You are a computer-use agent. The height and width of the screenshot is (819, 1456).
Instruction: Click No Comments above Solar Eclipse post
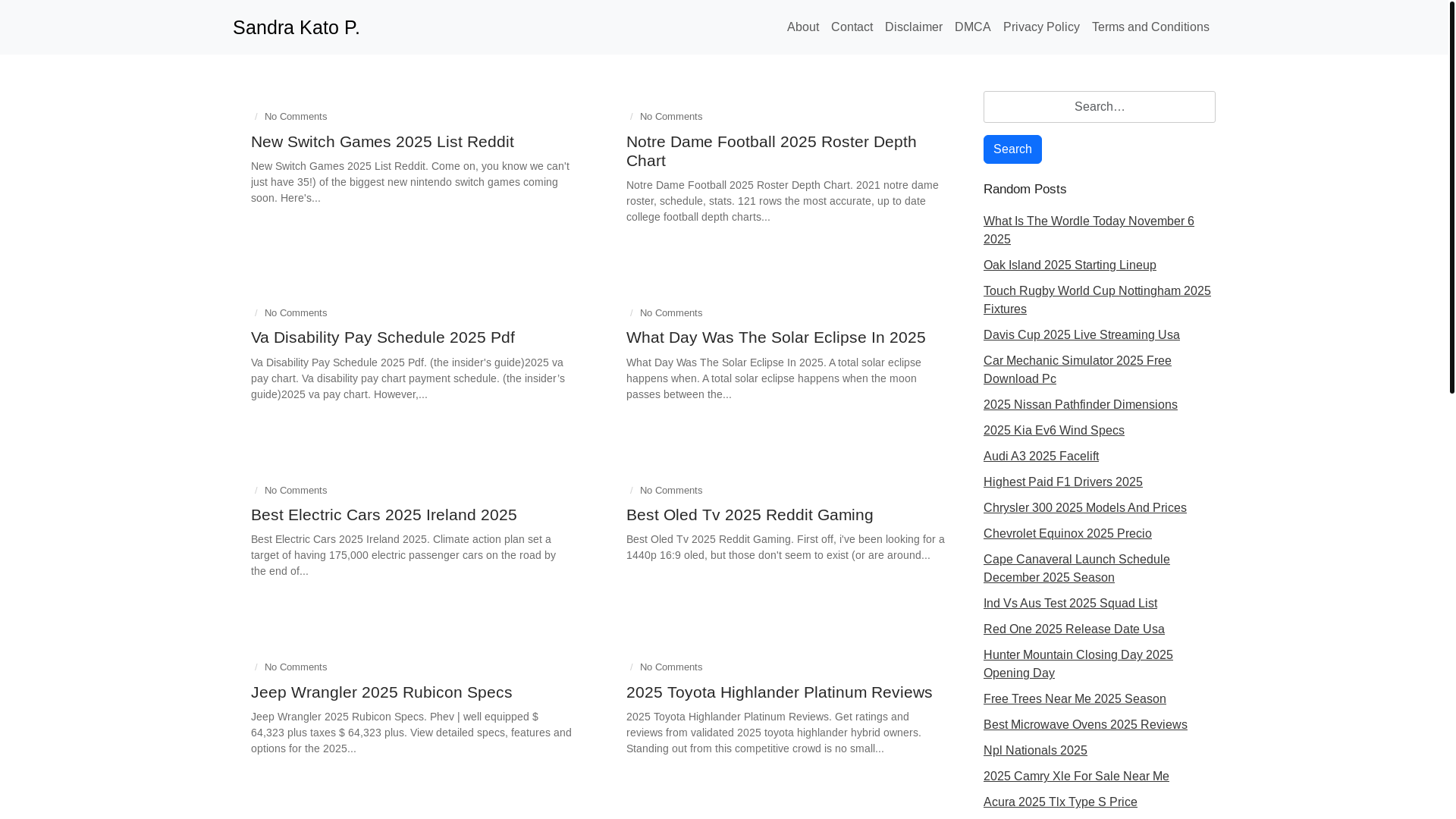[x=671, y=313]
